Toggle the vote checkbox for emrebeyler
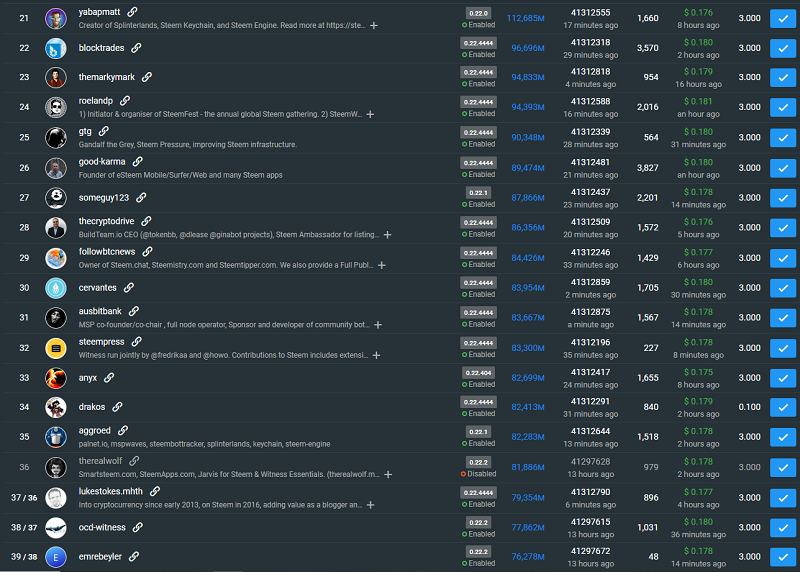Viewport: 800px width, 572px height. [781, 557]
